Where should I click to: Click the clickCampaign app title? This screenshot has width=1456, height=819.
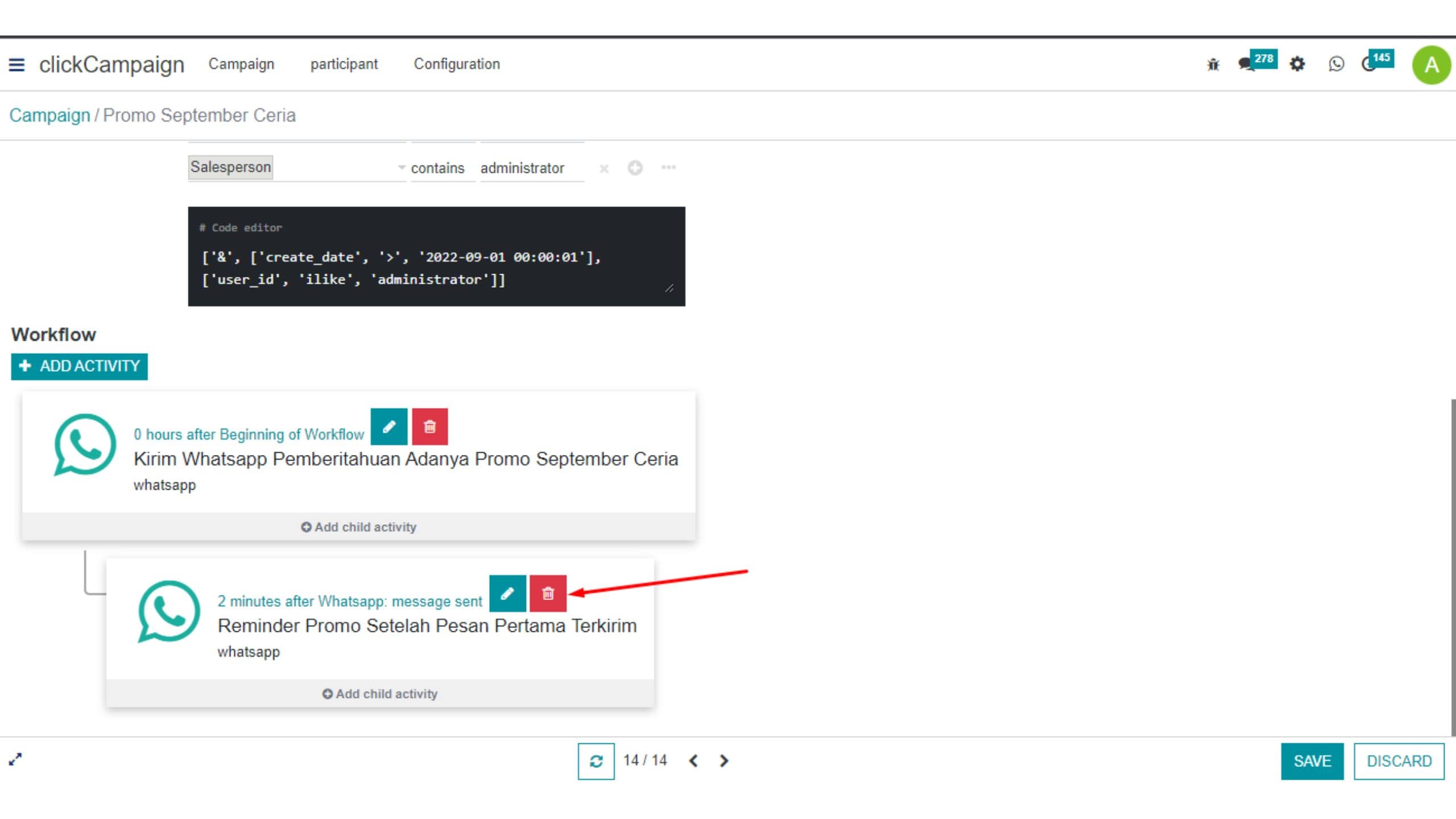click(111, 64)
